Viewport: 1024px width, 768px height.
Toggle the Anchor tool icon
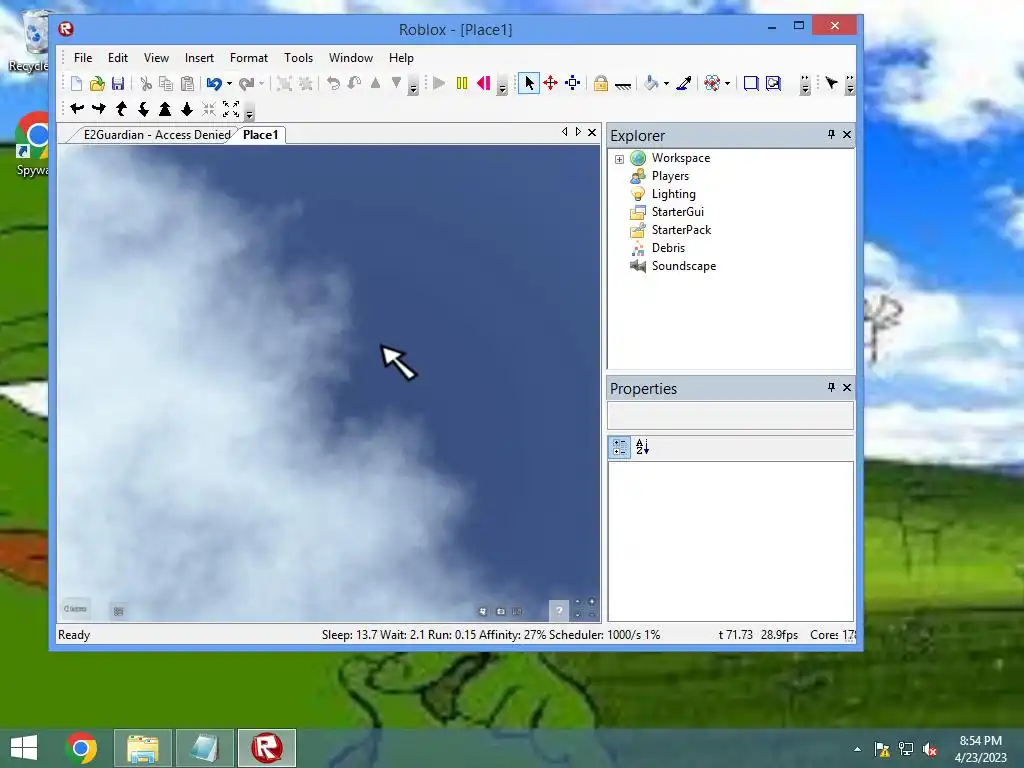pyautogui.click(x=623, y=84)
